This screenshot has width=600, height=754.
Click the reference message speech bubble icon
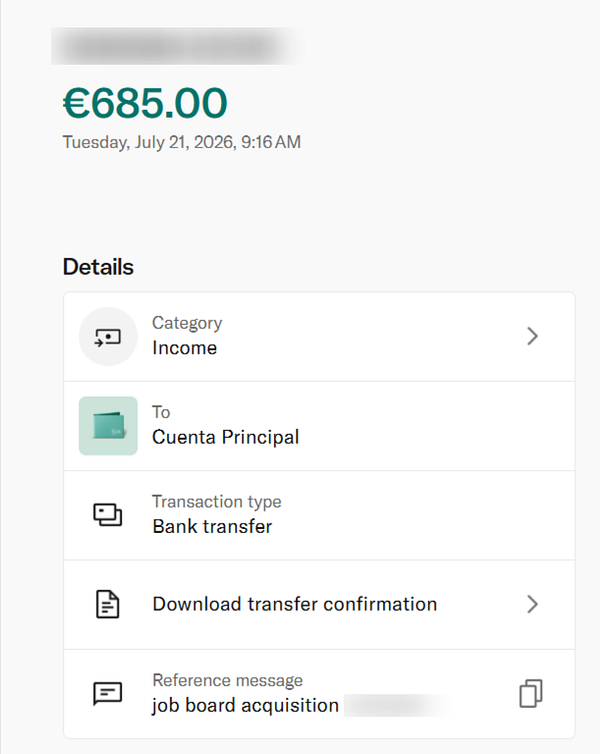coord(108,693)
